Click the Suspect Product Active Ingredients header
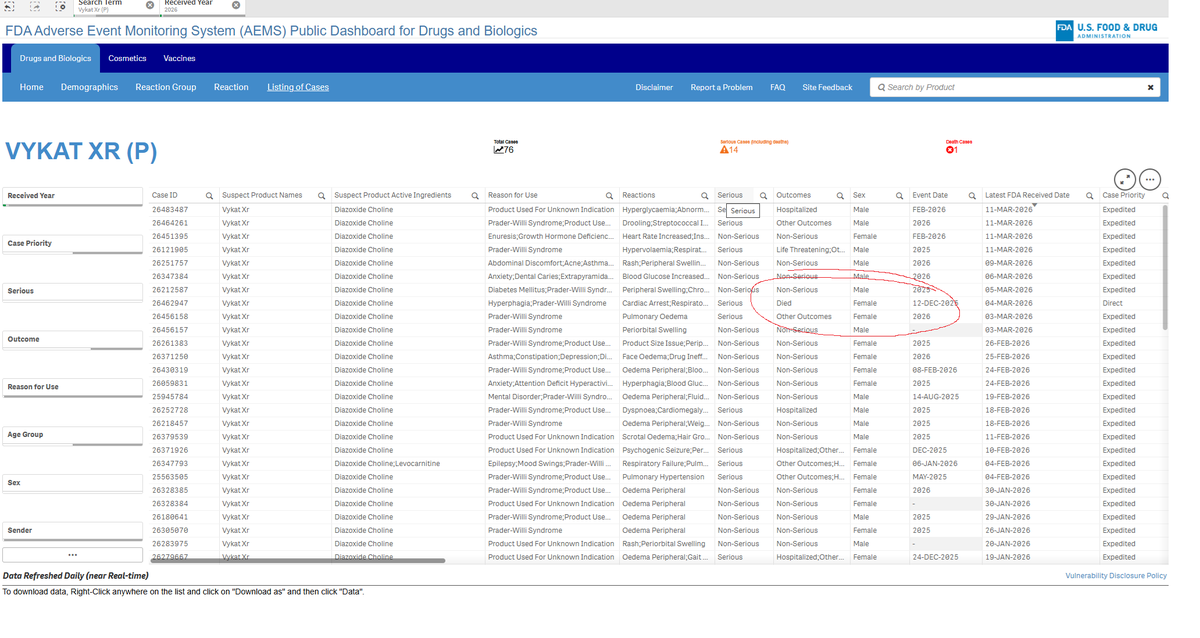 (393, 196)
